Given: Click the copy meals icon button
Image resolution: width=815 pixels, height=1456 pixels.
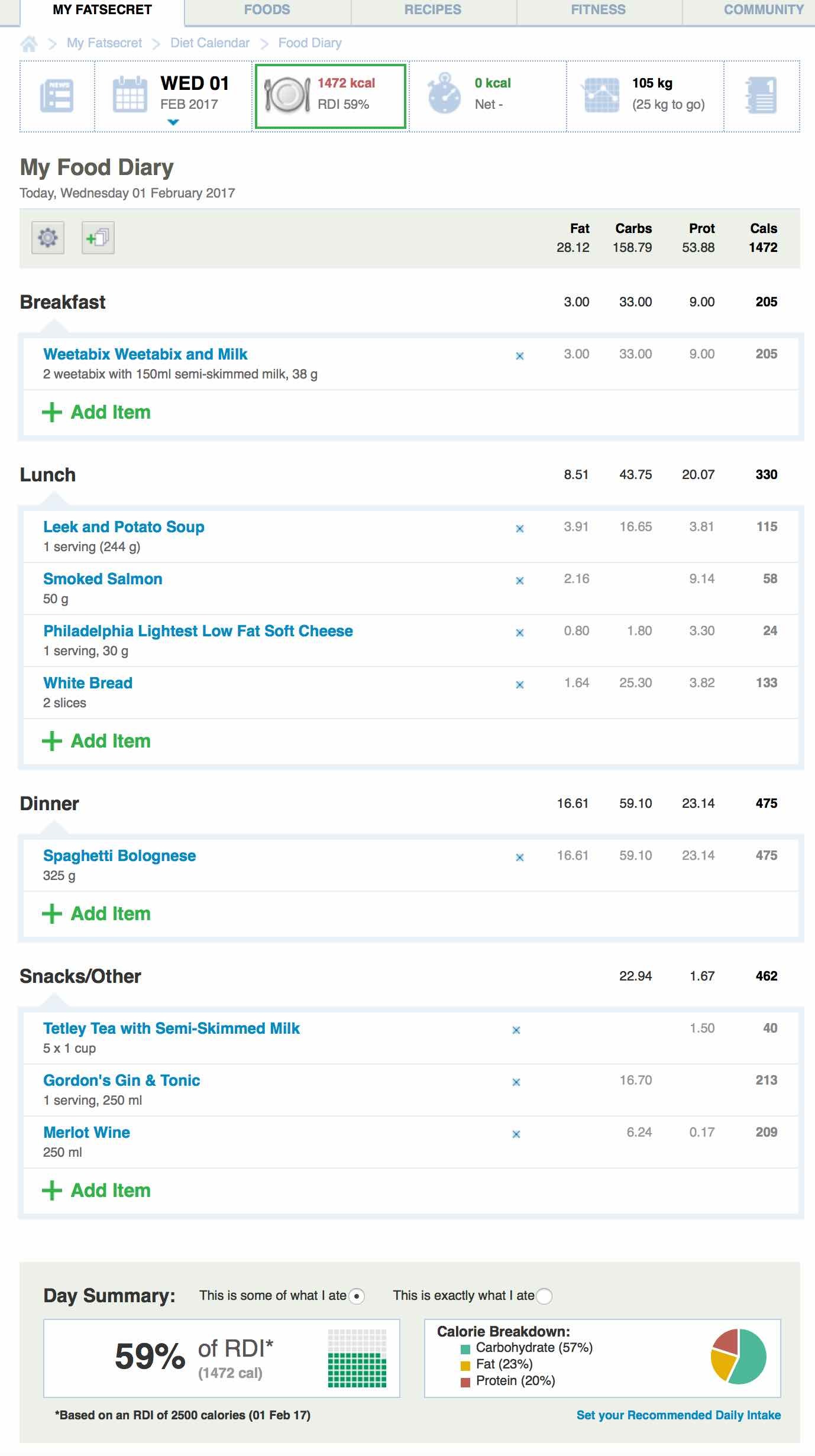Looking at the screenshot, I should tap(98, 238).
